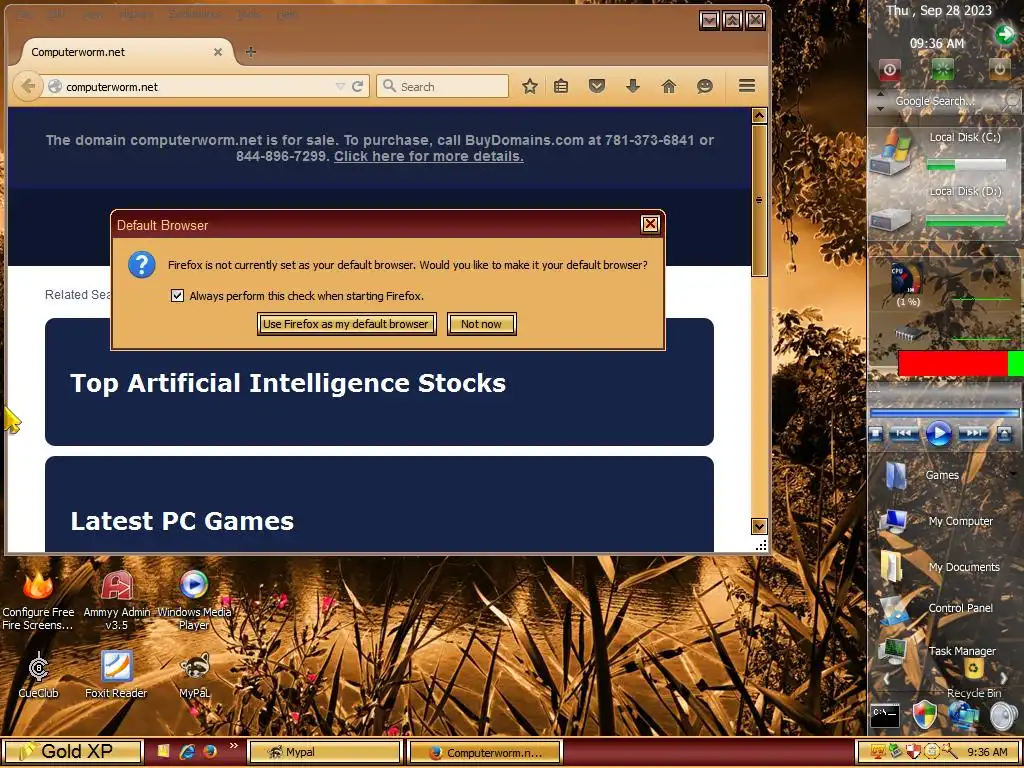Screen dimensions: 1024x768
Task: Open Click here for more details link
Action: click(x=428, y=156)
